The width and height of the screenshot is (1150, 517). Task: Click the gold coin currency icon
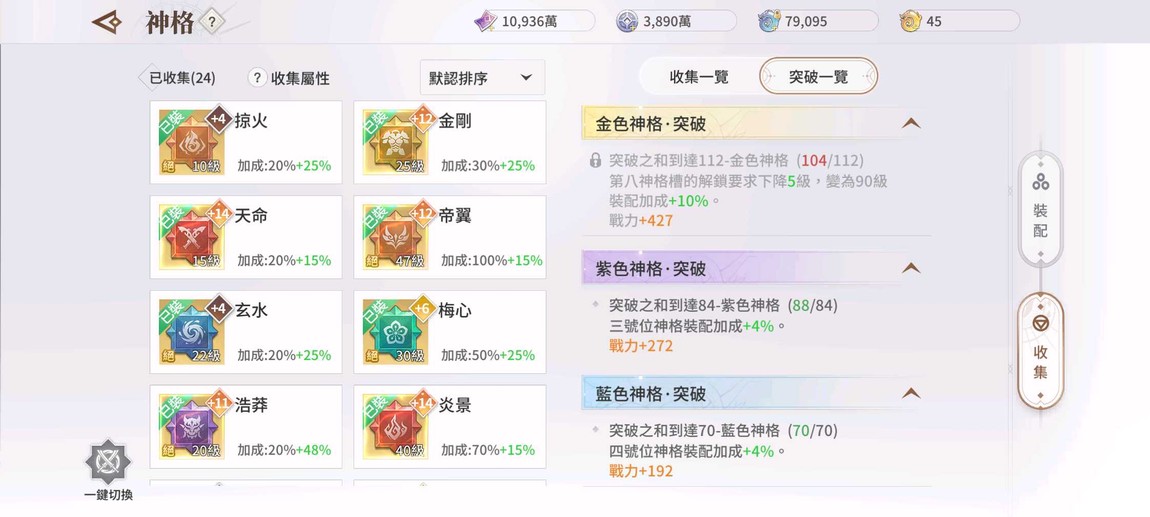click(910, 21)
